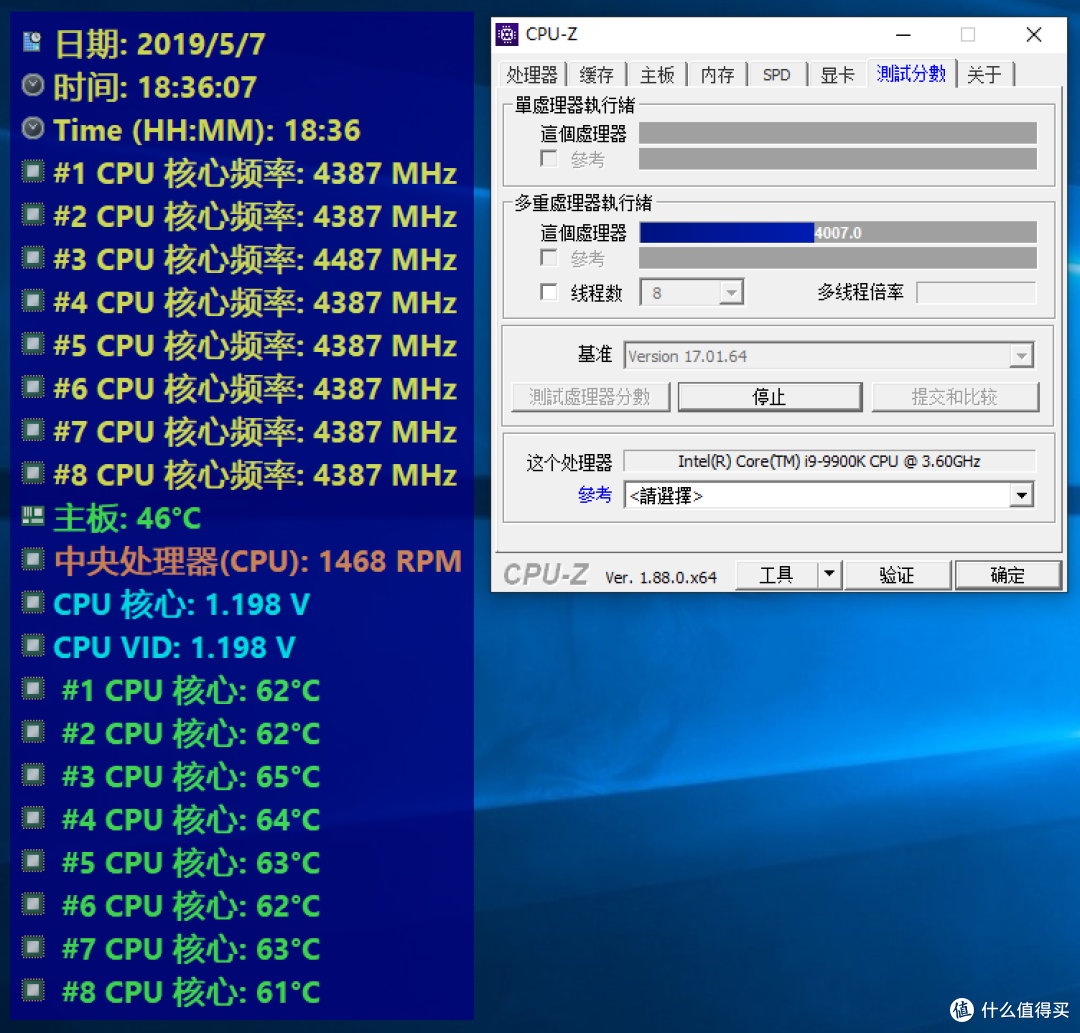Screen dimensions: 1080x1033
Task: Click fan icon beside 中央处理器(CPU) RPM
Action: (32, 559)
